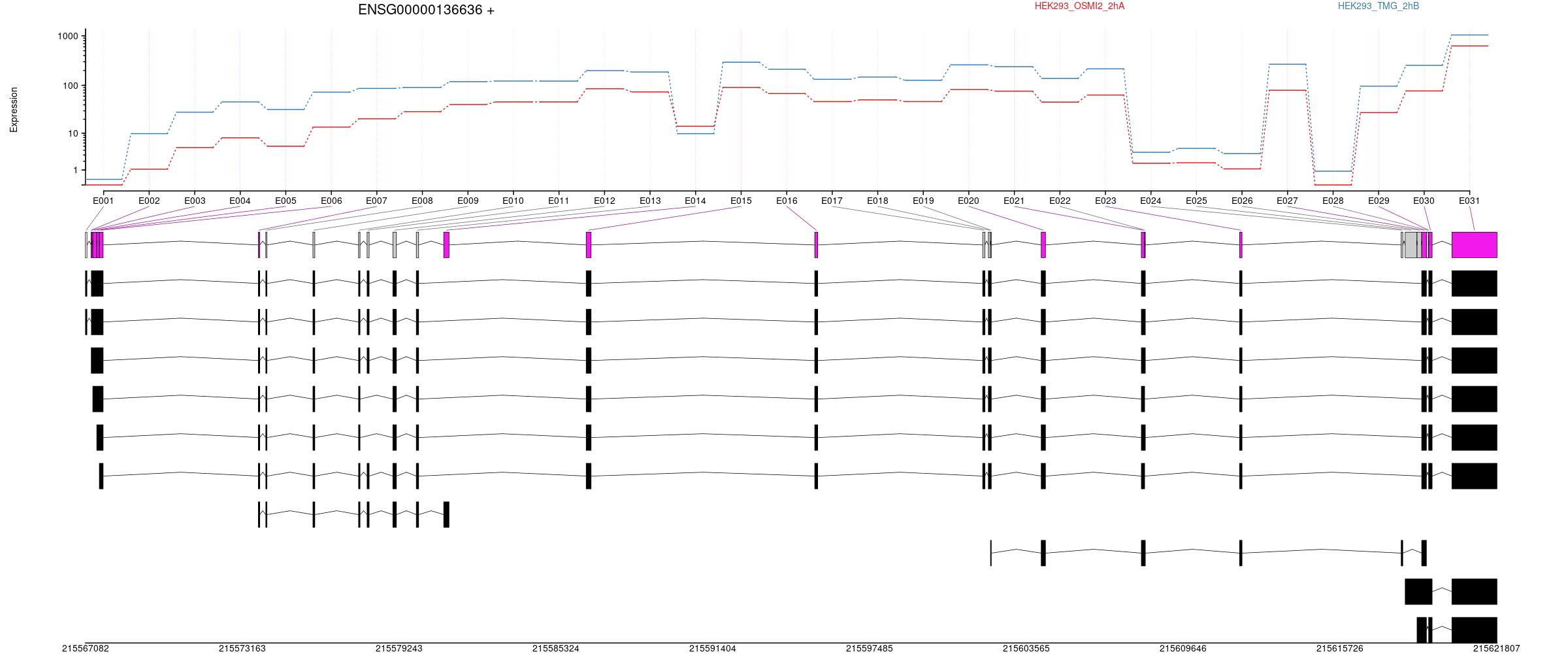This screenshot has width=1568, height=660.
Task: Click exon label E019
Action: point(923,201)
